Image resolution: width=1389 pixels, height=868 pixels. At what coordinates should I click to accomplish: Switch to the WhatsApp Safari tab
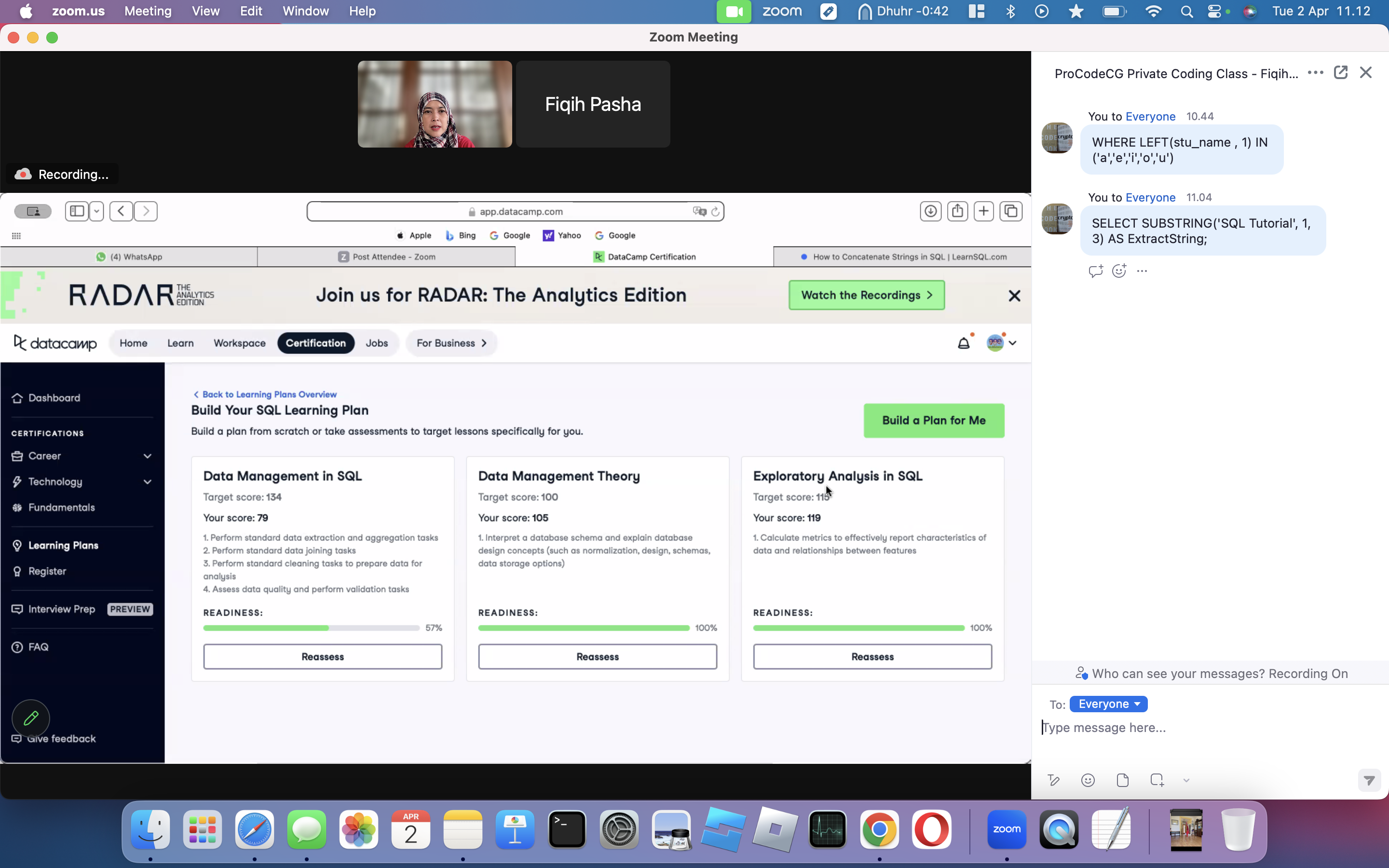click(x=129, y=257)
